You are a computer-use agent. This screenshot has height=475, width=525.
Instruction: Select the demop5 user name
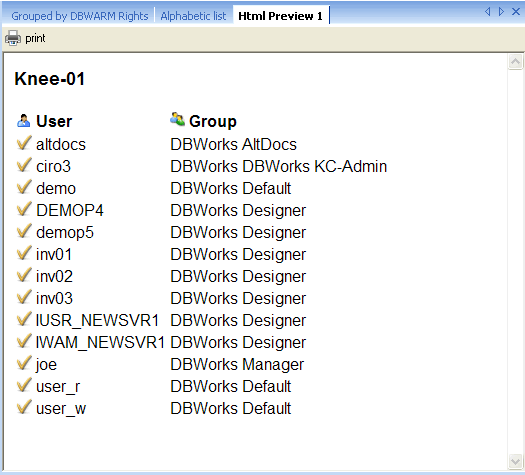pyautogui.click(x=65, y=233)
